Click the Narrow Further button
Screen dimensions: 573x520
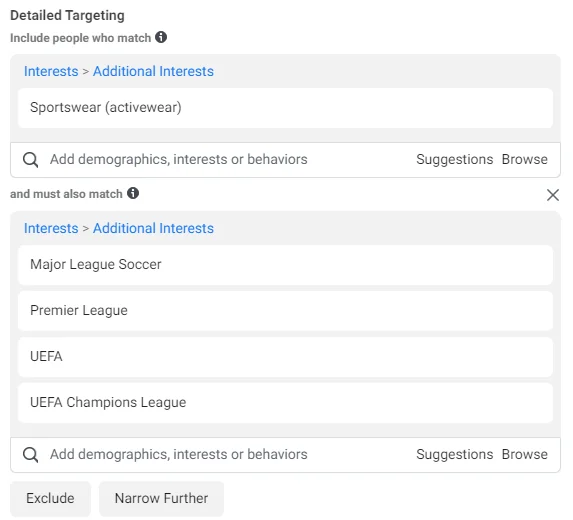click(161, 498)
